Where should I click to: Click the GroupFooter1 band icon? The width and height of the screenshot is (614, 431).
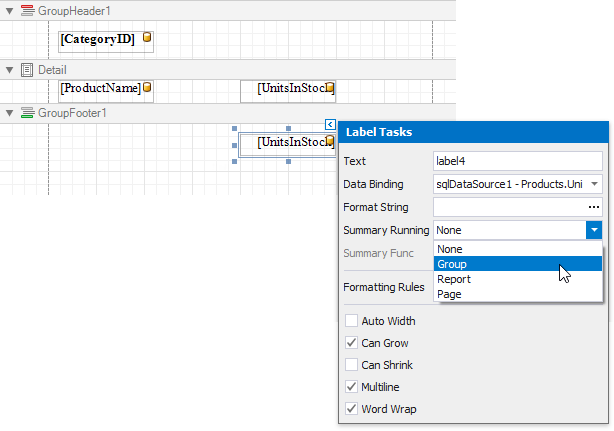27,113
